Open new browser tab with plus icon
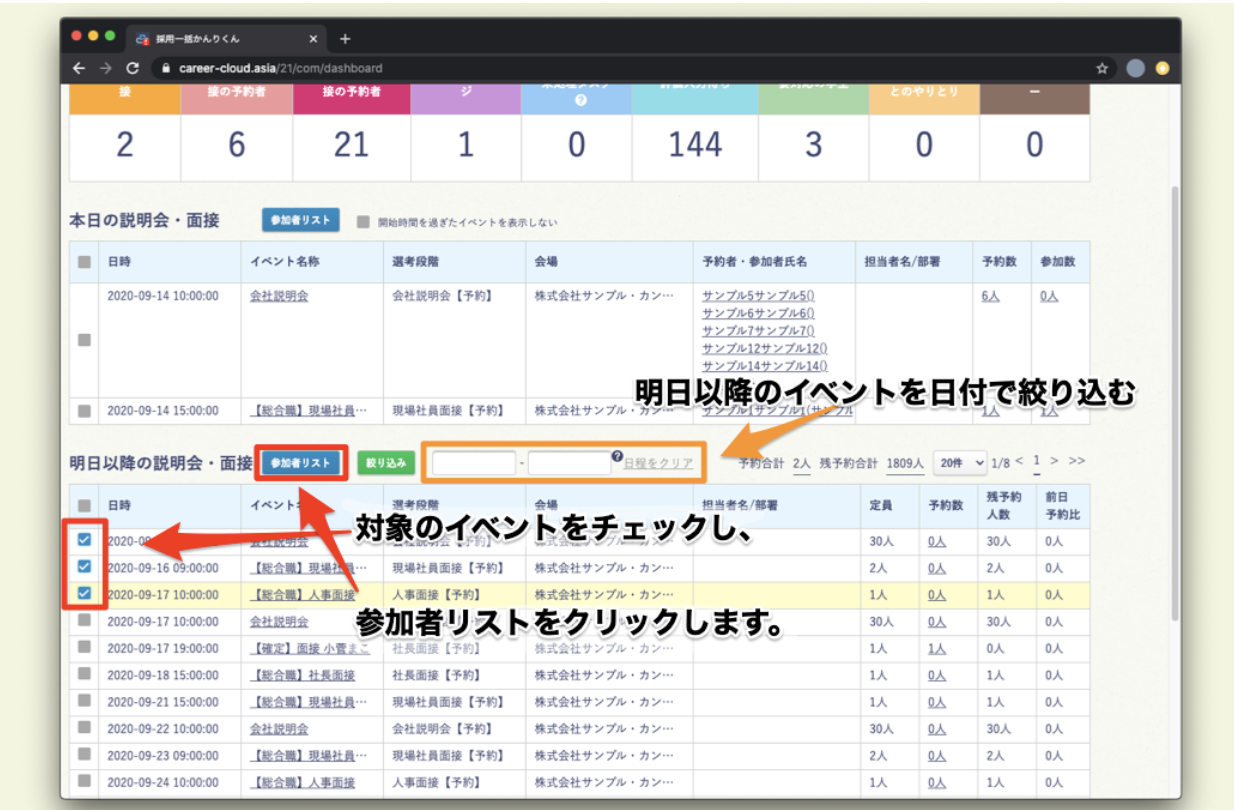Viewport: 1234px width, 810px height. (345, 39)
